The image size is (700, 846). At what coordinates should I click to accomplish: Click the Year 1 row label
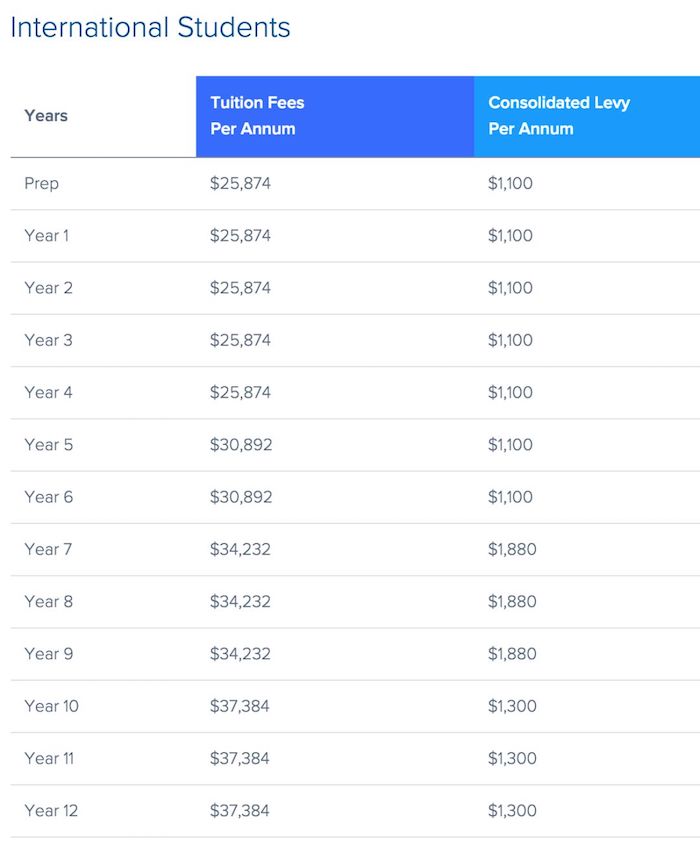46,236
